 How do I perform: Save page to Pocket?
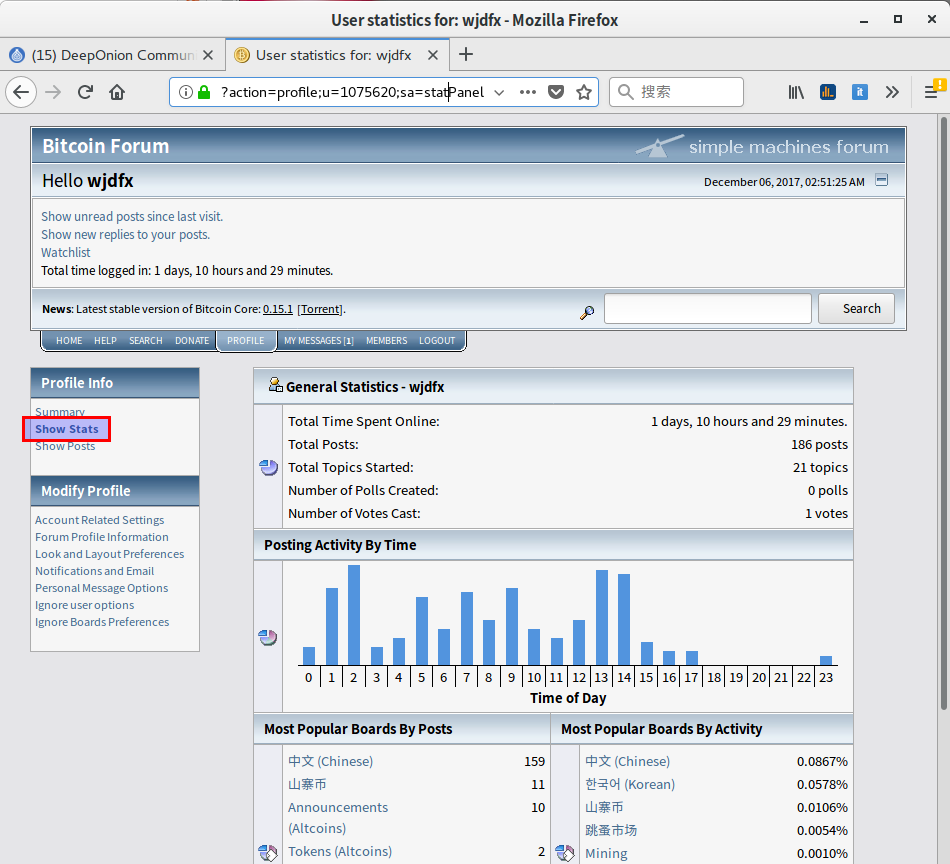click(556, 92)
